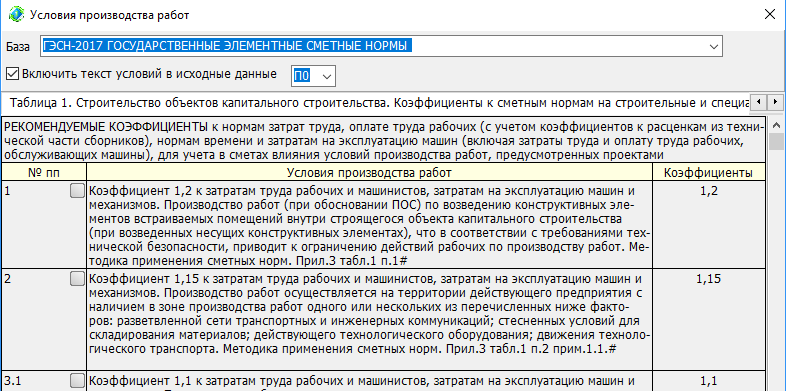Click the База label
Screen dimensions: 786x391
18,47
